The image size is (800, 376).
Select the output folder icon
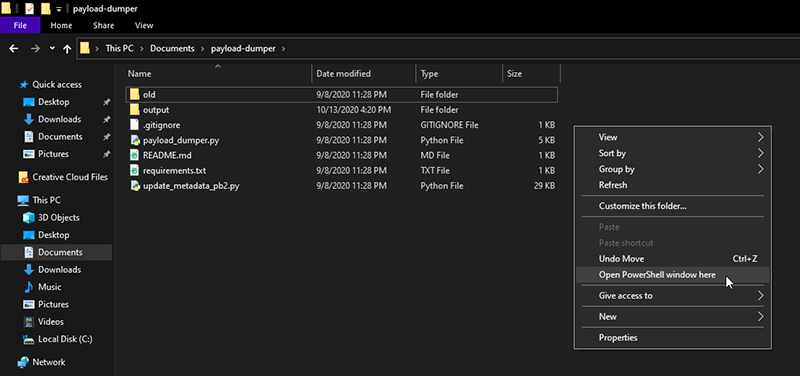point(135,110)
